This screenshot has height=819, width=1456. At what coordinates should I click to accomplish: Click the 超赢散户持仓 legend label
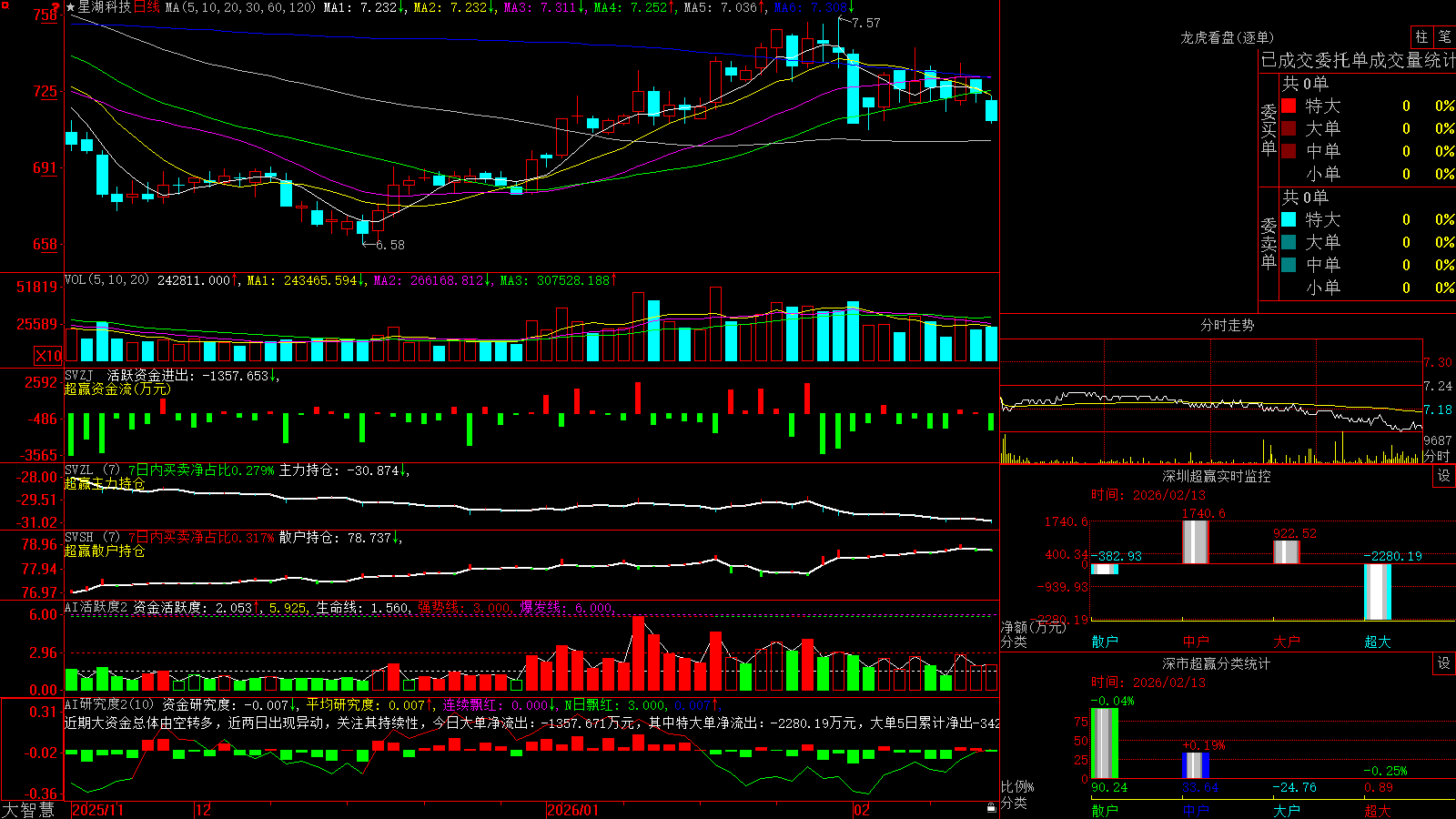105,551
